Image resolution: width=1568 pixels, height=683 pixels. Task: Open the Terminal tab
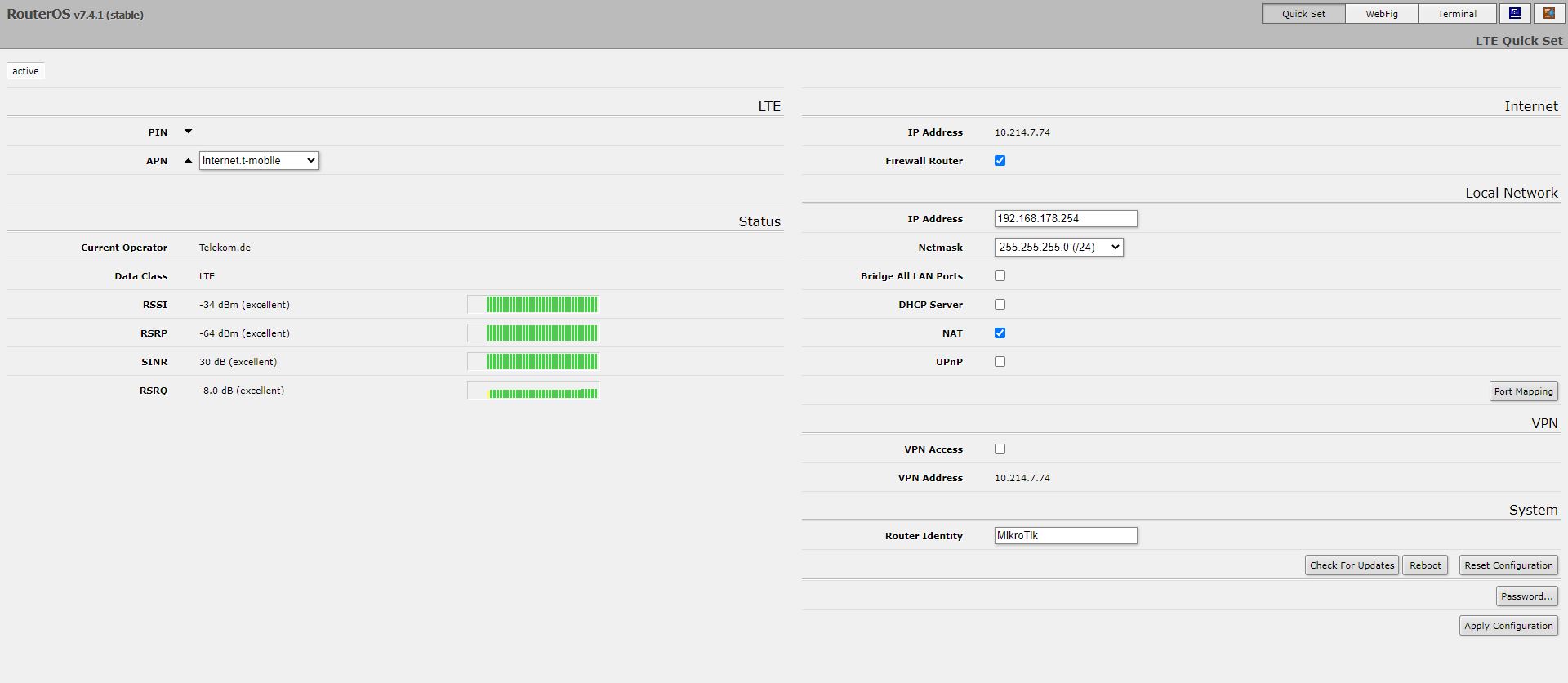pos(1457,14)
